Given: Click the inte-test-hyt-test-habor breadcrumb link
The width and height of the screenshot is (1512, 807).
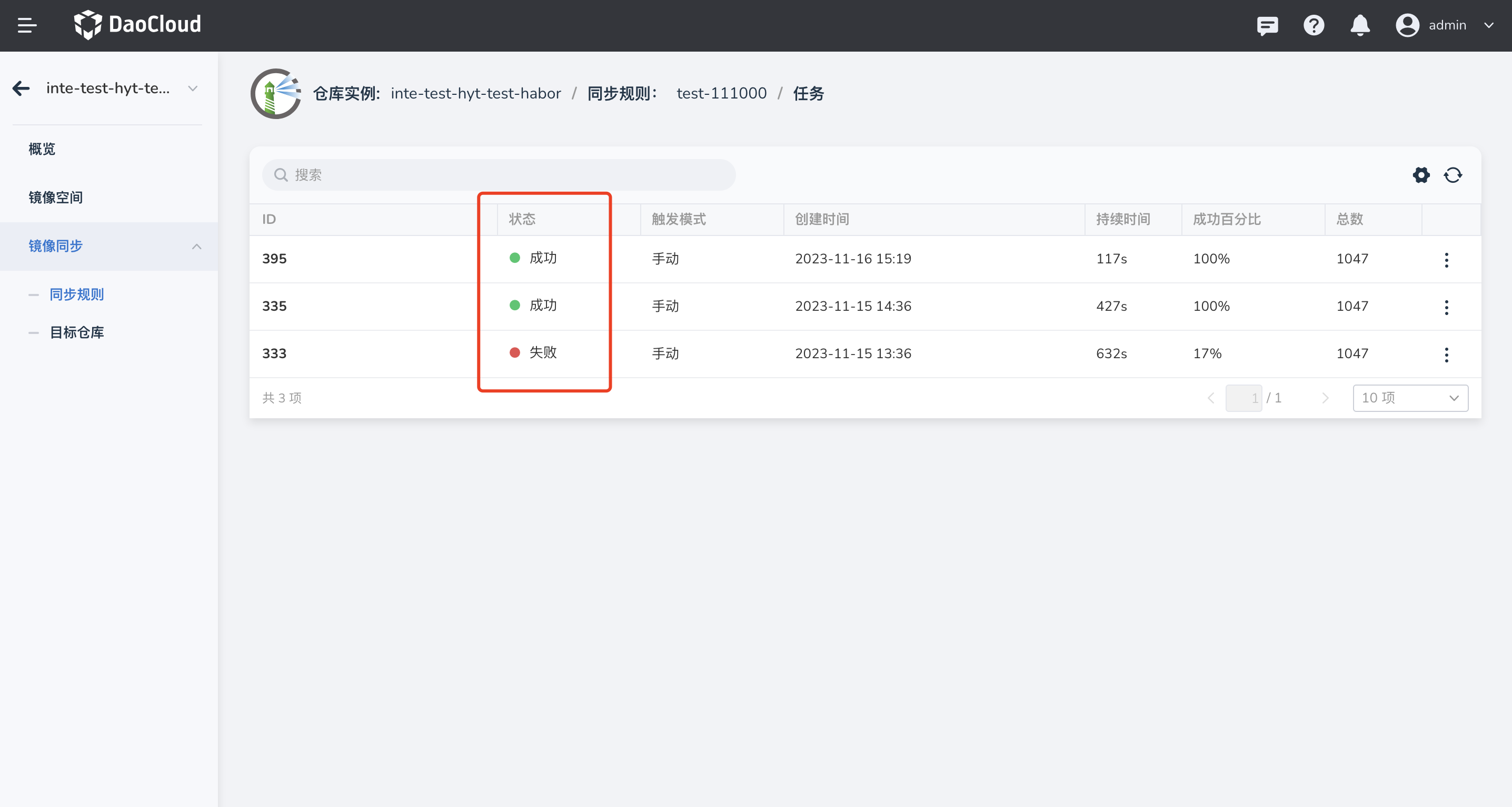Looking at the screenshot, I should (x=475, y=93).
